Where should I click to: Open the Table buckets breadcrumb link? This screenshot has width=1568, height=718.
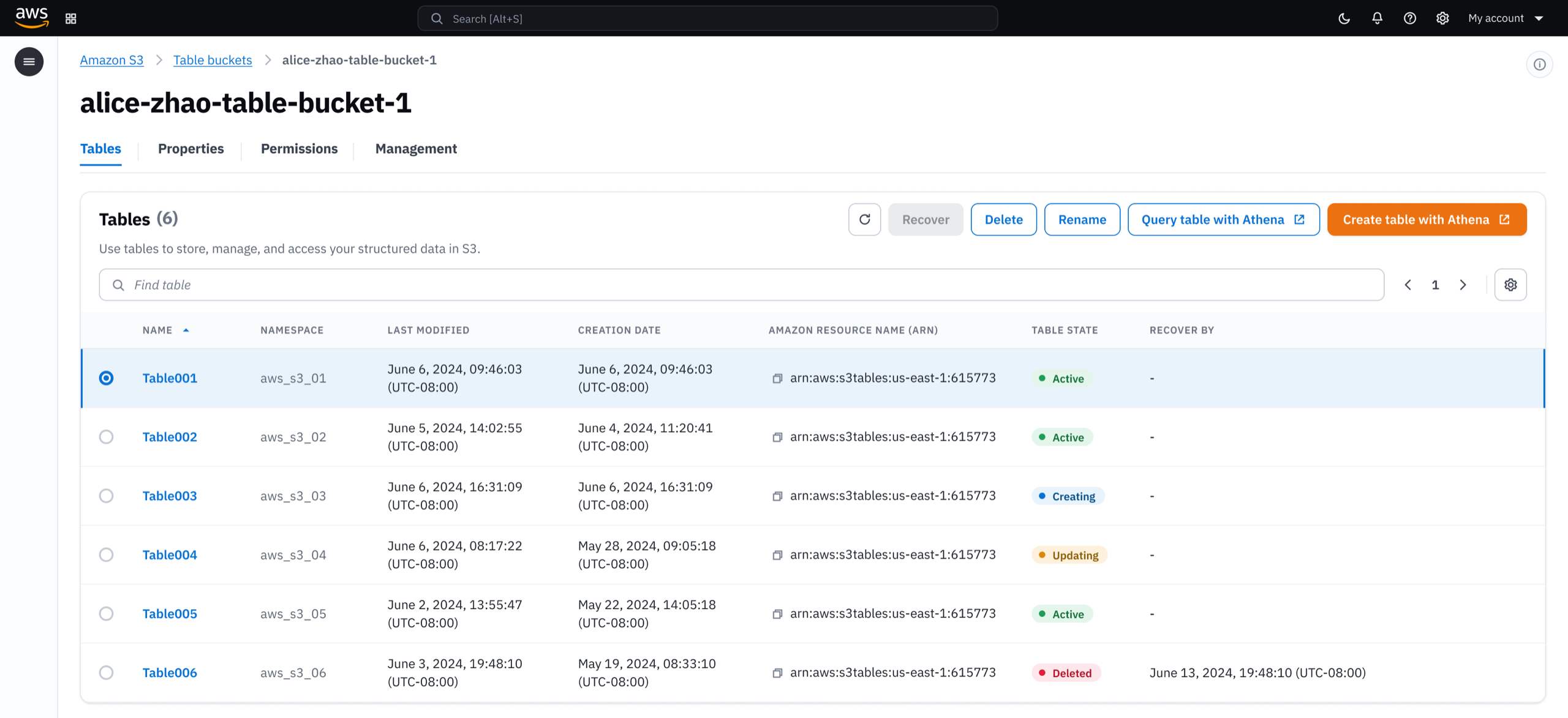pyautogui.click(x=213, y=60)
